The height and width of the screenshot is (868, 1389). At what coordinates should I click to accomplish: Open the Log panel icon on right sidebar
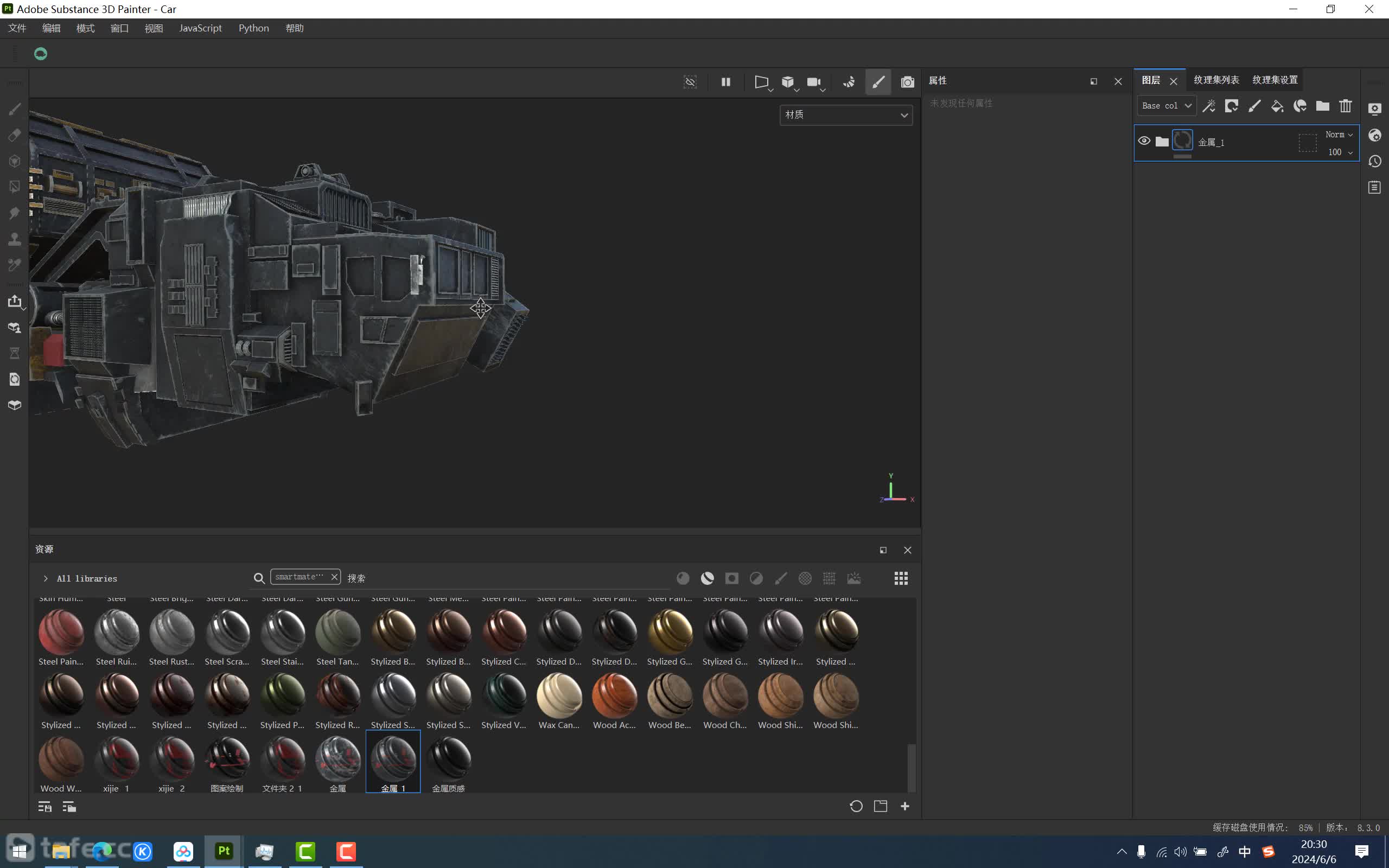pyautogui.click(x=1375, y=187)
